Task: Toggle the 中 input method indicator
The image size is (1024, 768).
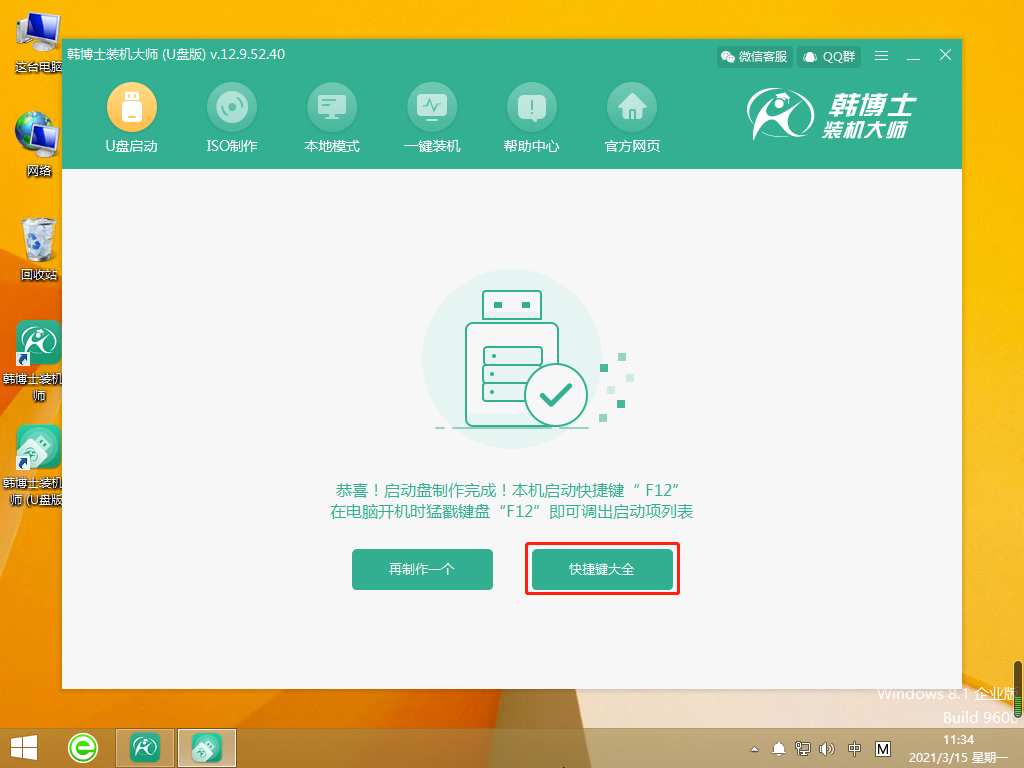Action: coord(855,747)
